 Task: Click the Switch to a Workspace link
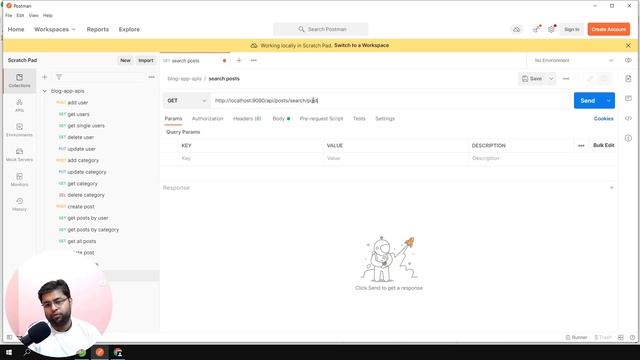[361, 45]
